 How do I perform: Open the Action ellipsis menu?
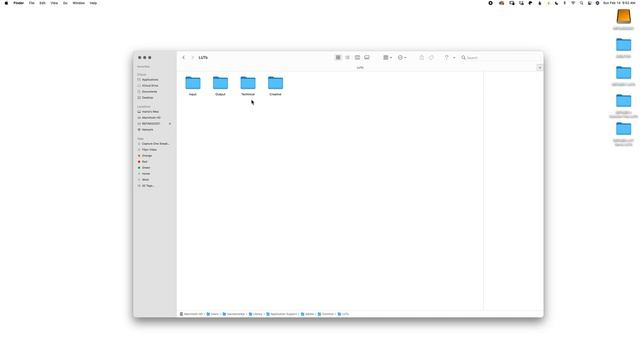402,58
